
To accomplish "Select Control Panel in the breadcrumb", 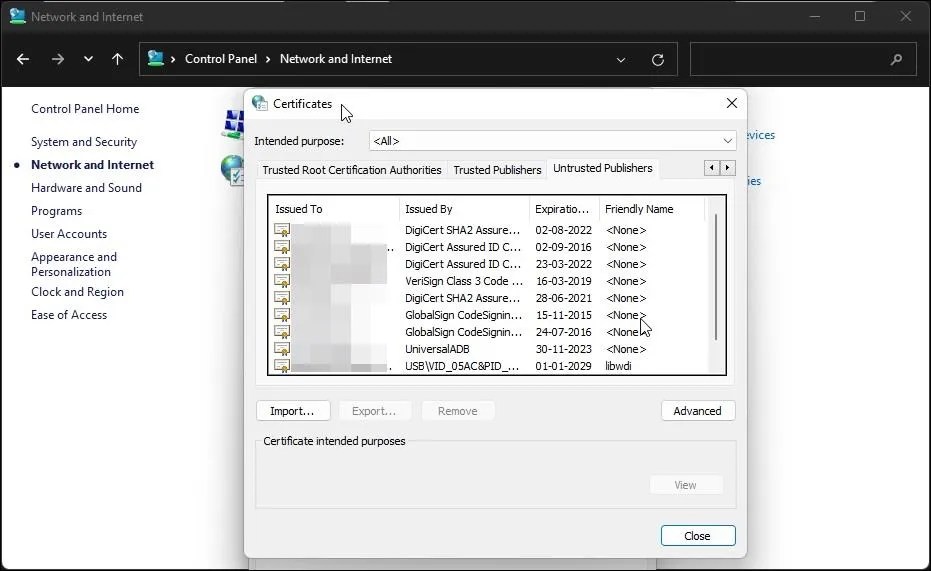I will tap(221, 59).
